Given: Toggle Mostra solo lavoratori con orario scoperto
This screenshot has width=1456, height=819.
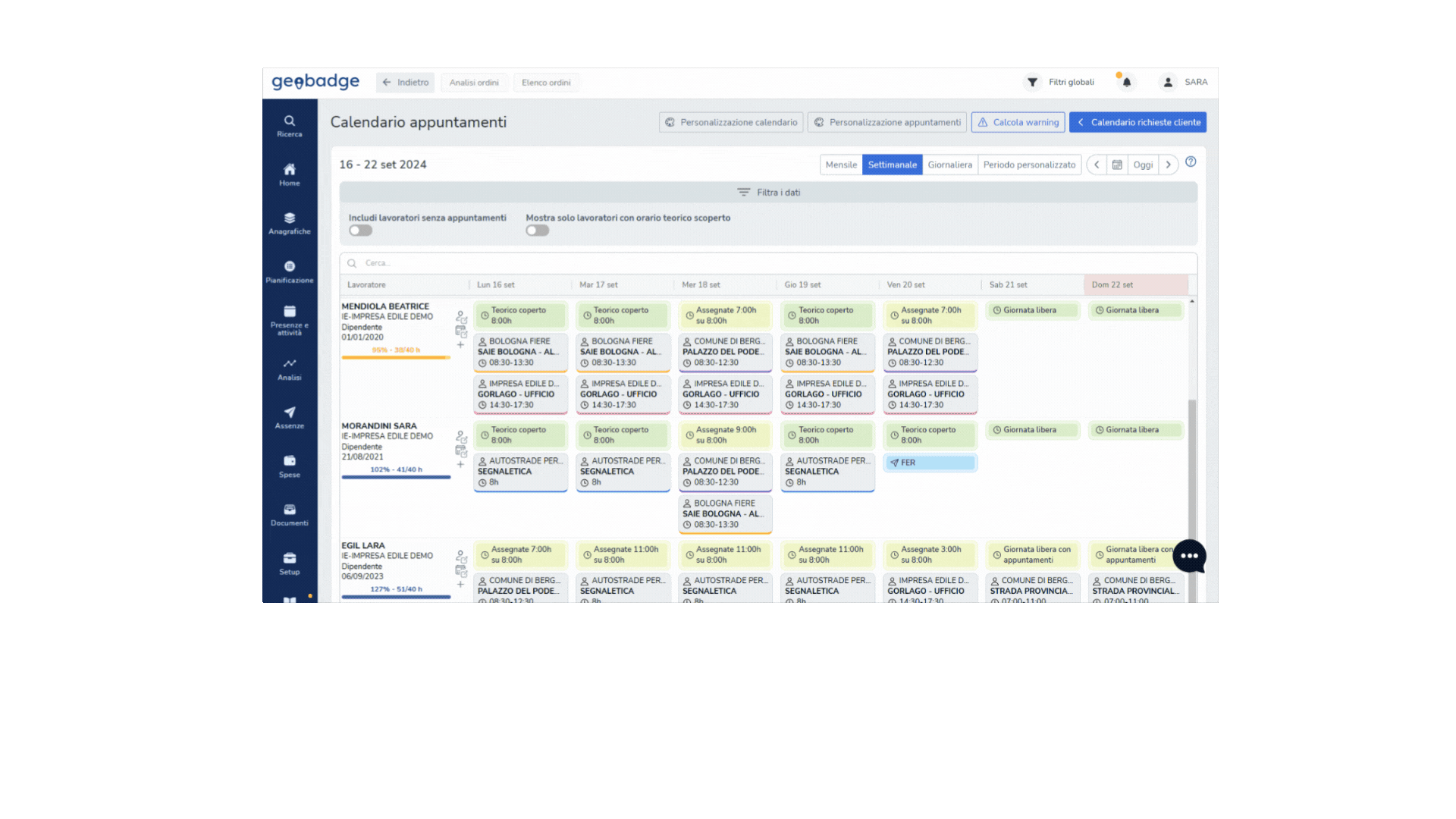Looking at the screenshot, I should 538,231.
